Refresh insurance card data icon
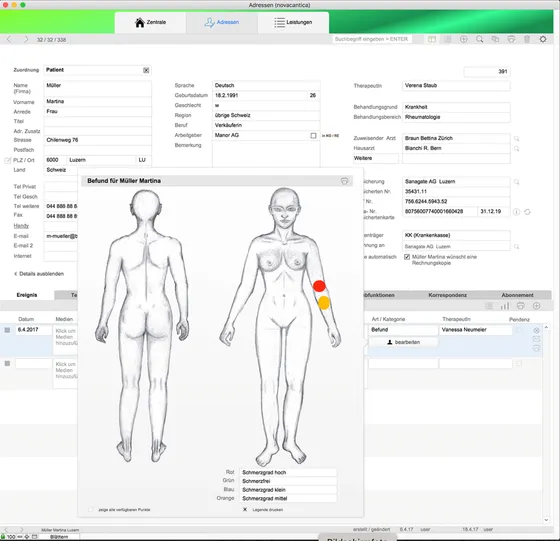This screenshot has width=560, height=541. click(x=527, y=212)
